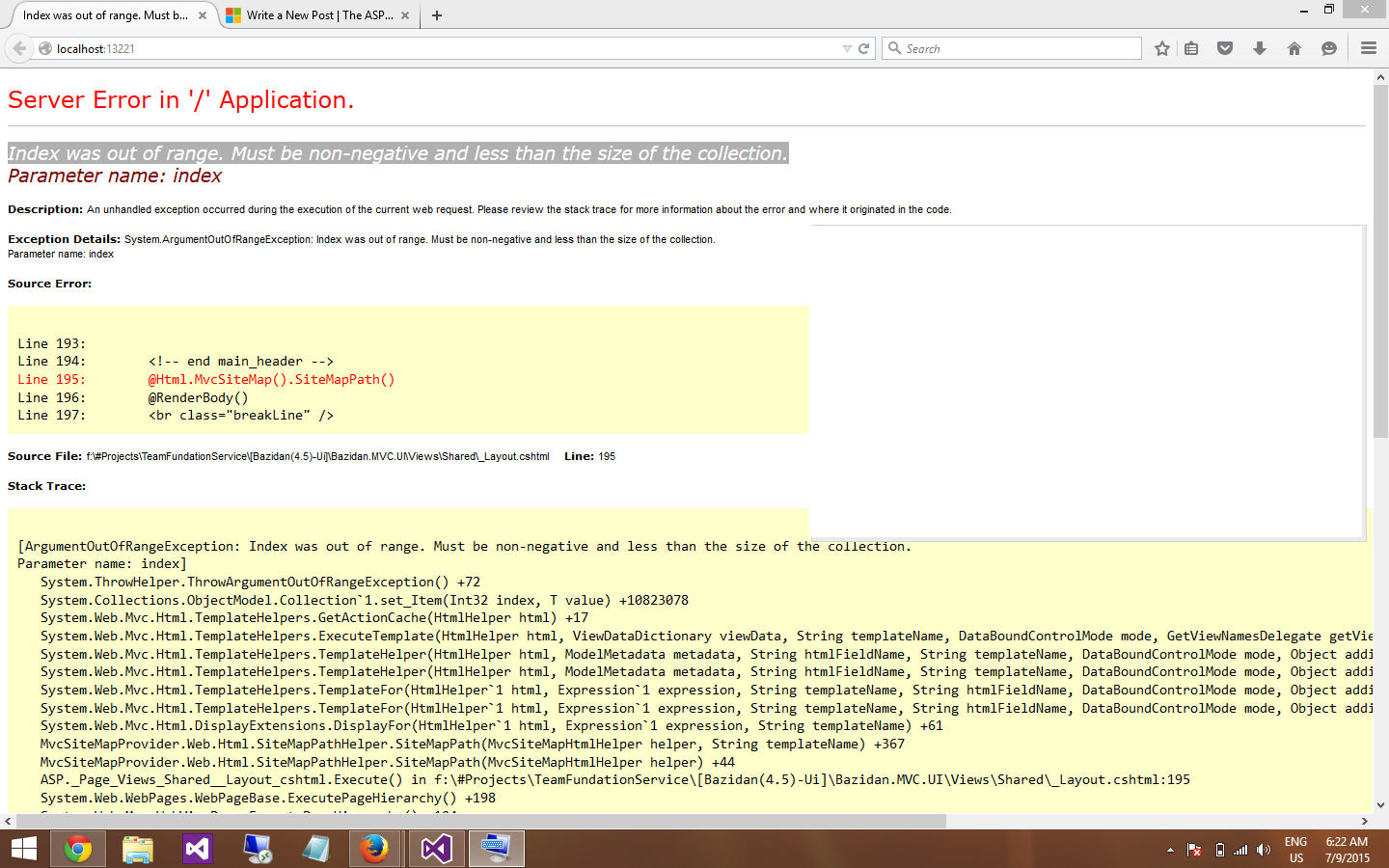
Task: Click the Action Center flag notification
Action: (1192, 849)
